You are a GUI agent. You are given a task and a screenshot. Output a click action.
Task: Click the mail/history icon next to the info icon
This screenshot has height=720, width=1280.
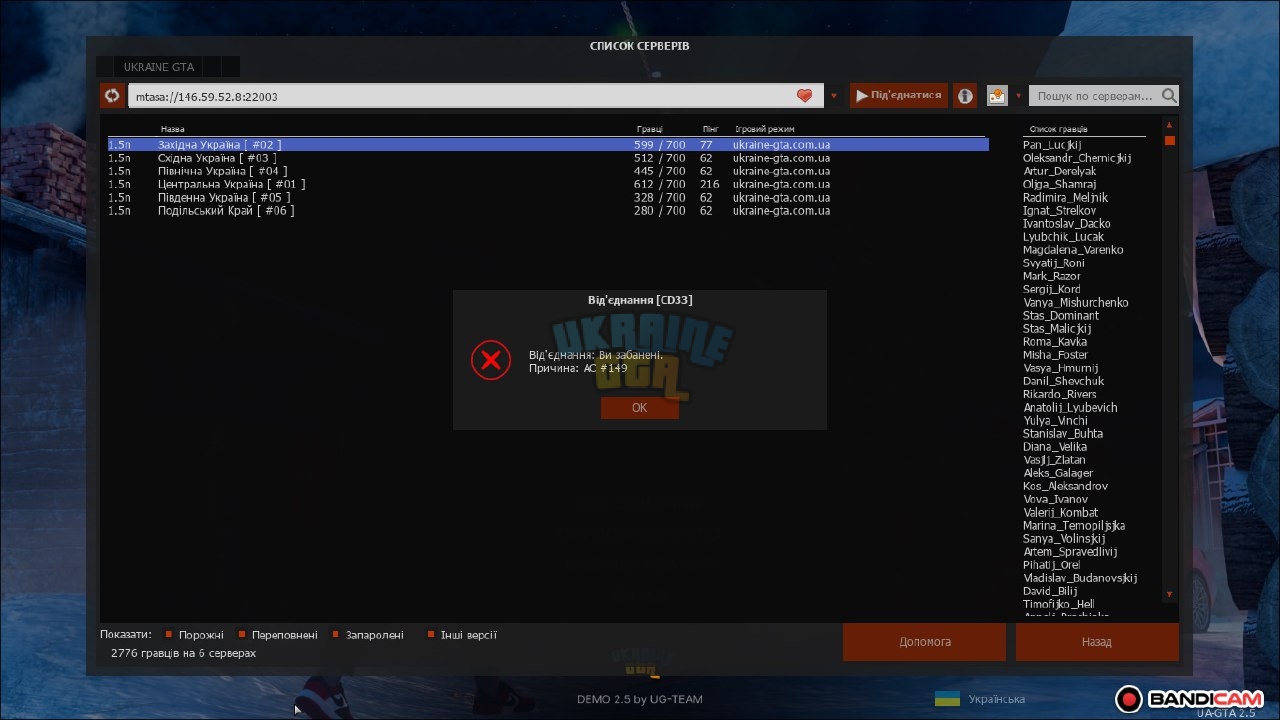997,96
